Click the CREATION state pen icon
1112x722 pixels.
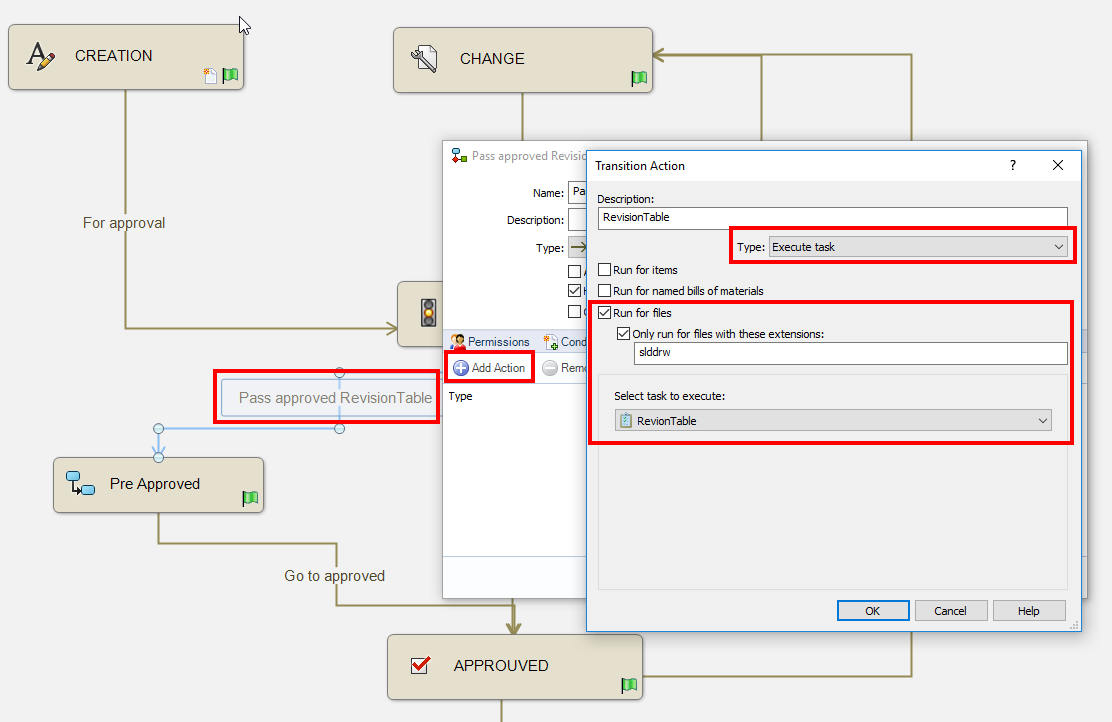[41, 56]
